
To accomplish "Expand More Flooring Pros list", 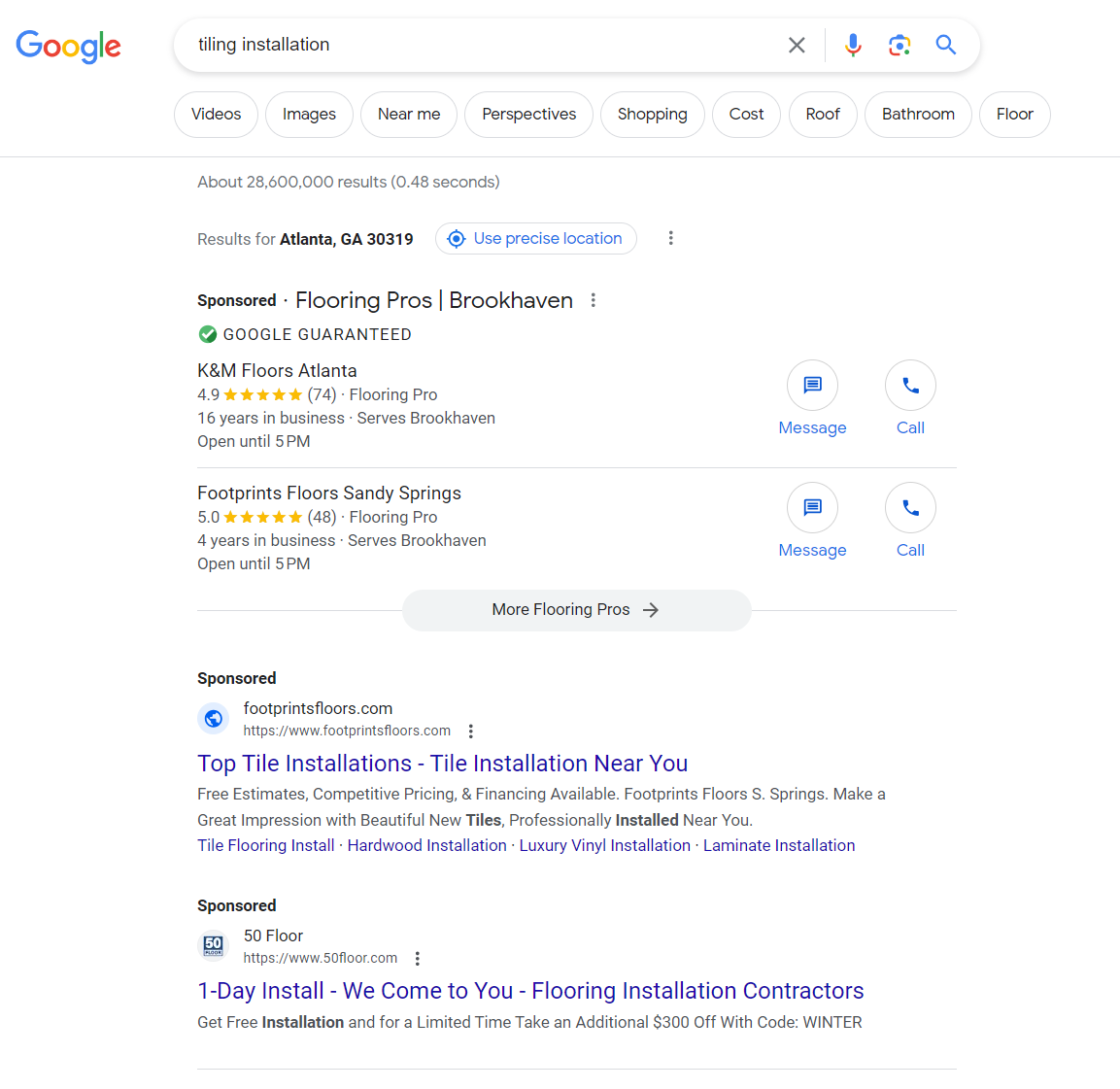I will click(x=576, y=610).
